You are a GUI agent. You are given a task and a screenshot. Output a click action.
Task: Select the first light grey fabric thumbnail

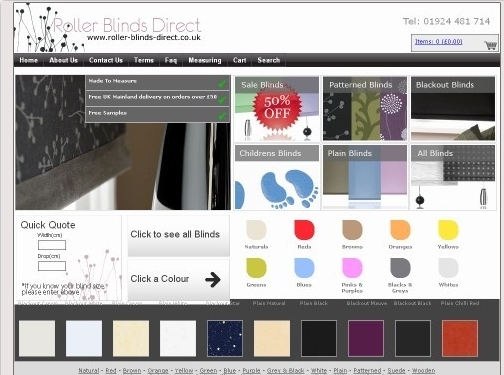[x=37, y=338]
